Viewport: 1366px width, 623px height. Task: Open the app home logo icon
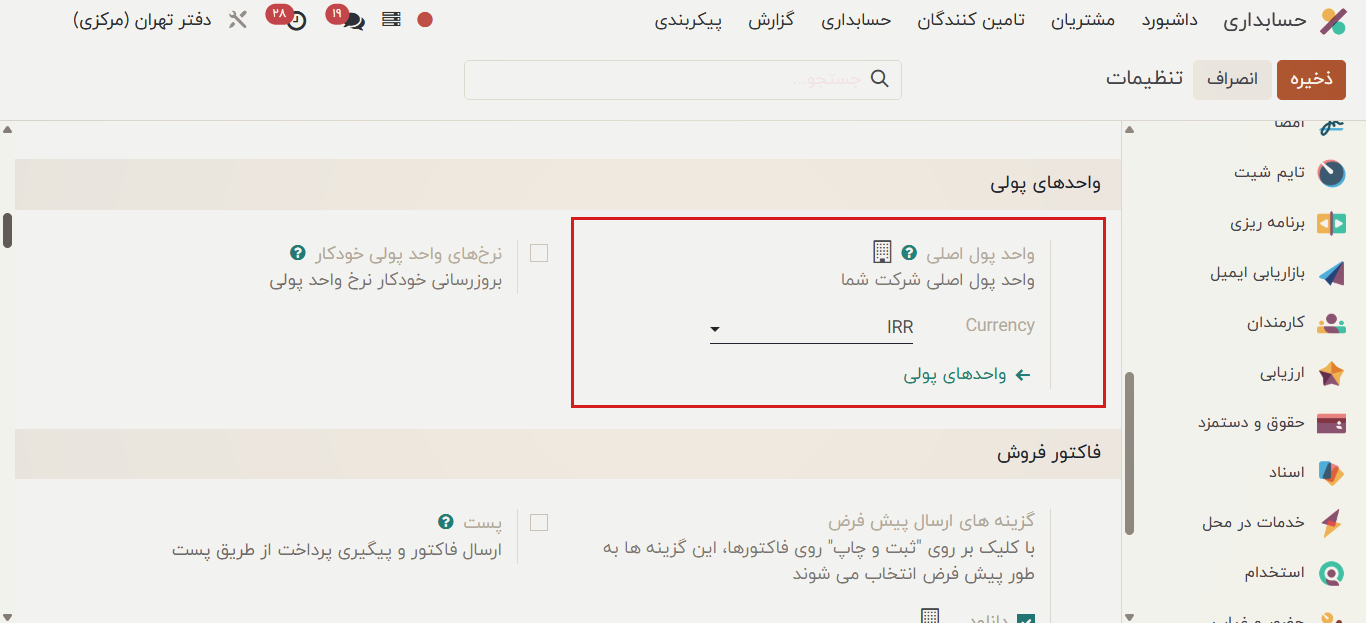[1332, 21]
